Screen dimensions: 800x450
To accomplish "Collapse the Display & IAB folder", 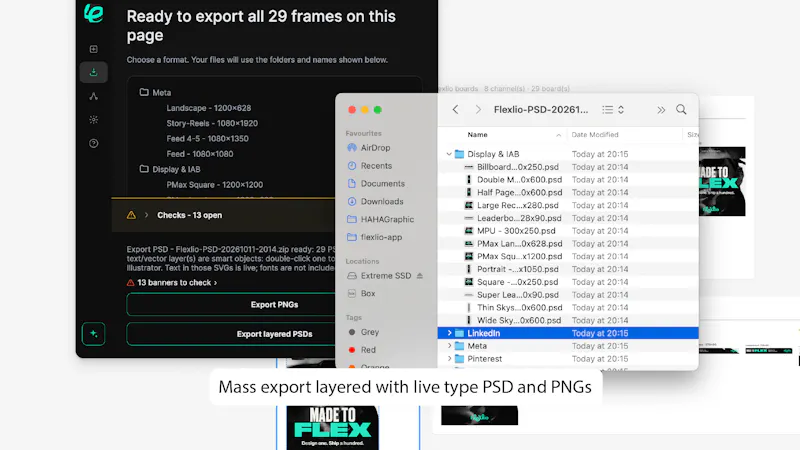I will coord(449,154).
